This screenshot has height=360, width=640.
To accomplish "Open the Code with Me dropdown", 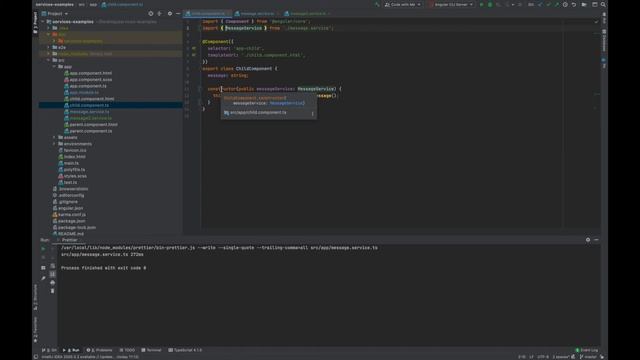I will point(402,4).
